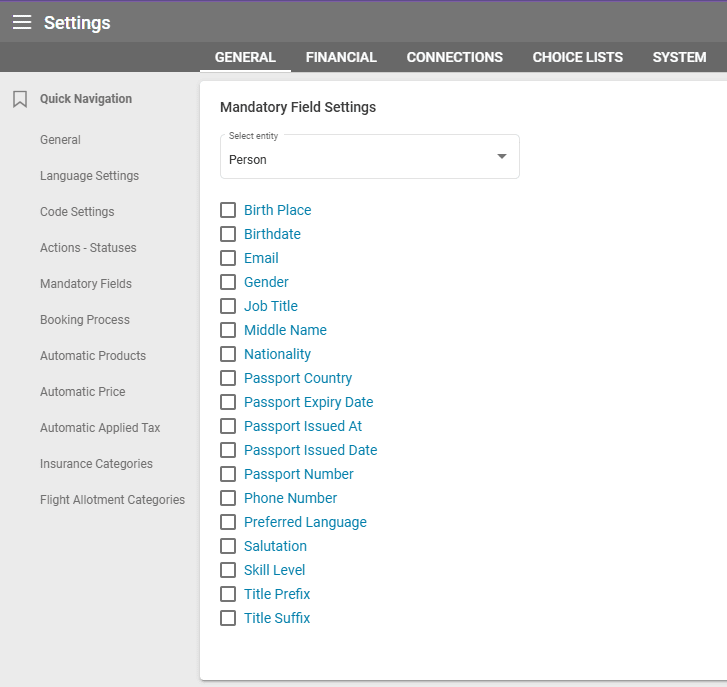This screenshot has width=727, height=687.
Task: Click the Gender field label
Action: (x=266, y=282)
